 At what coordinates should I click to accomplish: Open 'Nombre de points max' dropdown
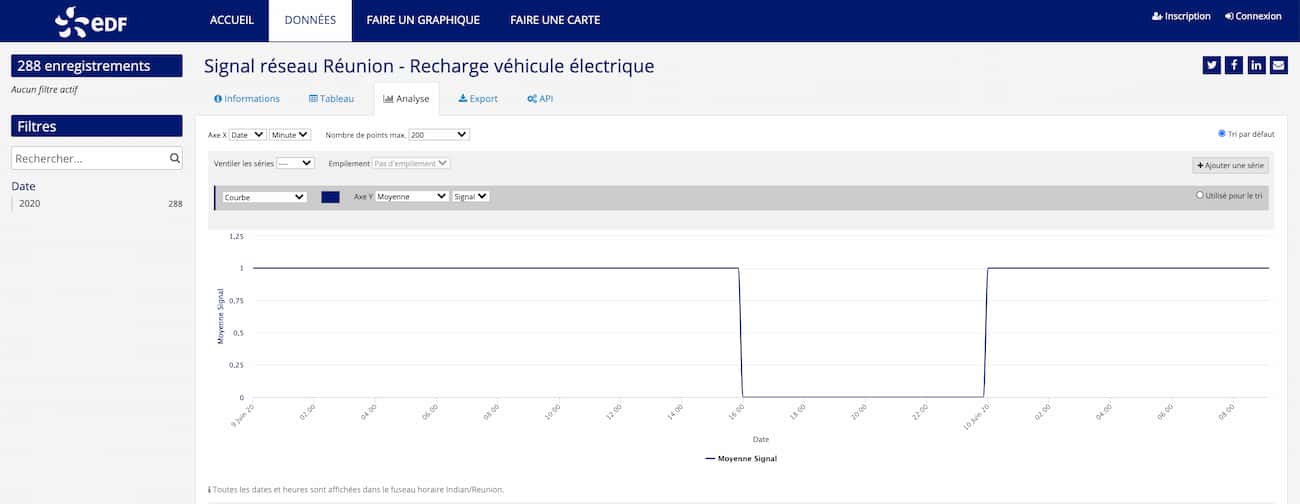click(x=439, y=134)
